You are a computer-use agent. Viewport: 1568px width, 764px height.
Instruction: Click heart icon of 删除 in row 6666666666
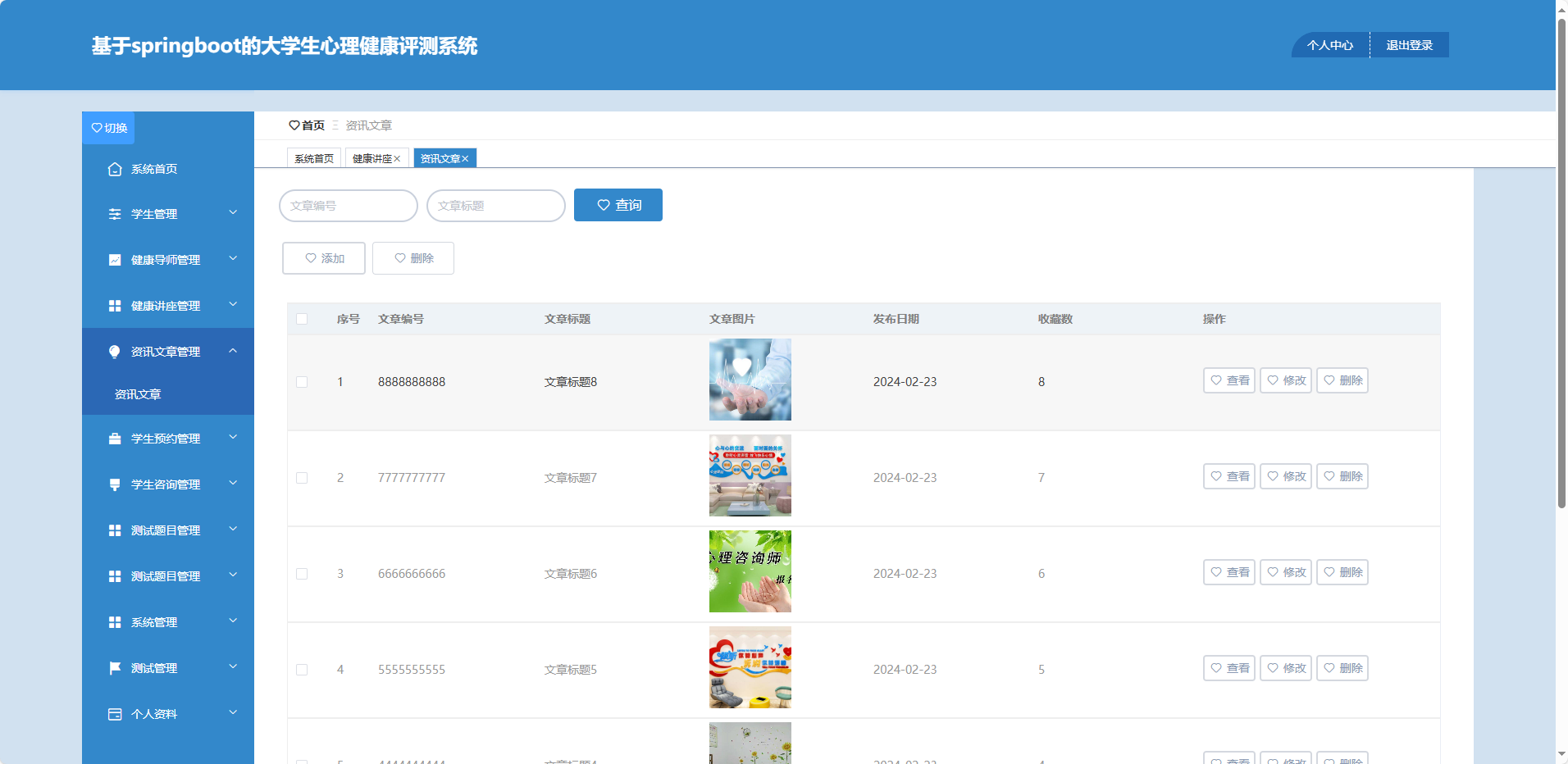(1329, 572)
